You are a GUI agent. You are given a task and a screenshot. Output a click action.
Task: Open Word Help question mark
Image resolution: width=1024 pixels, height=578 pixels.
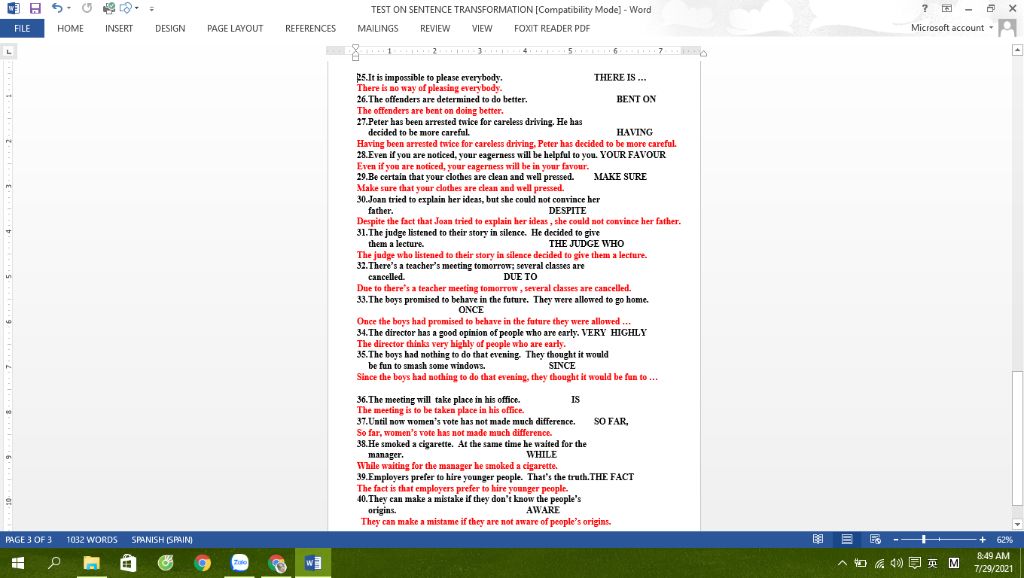click(925, 8)
